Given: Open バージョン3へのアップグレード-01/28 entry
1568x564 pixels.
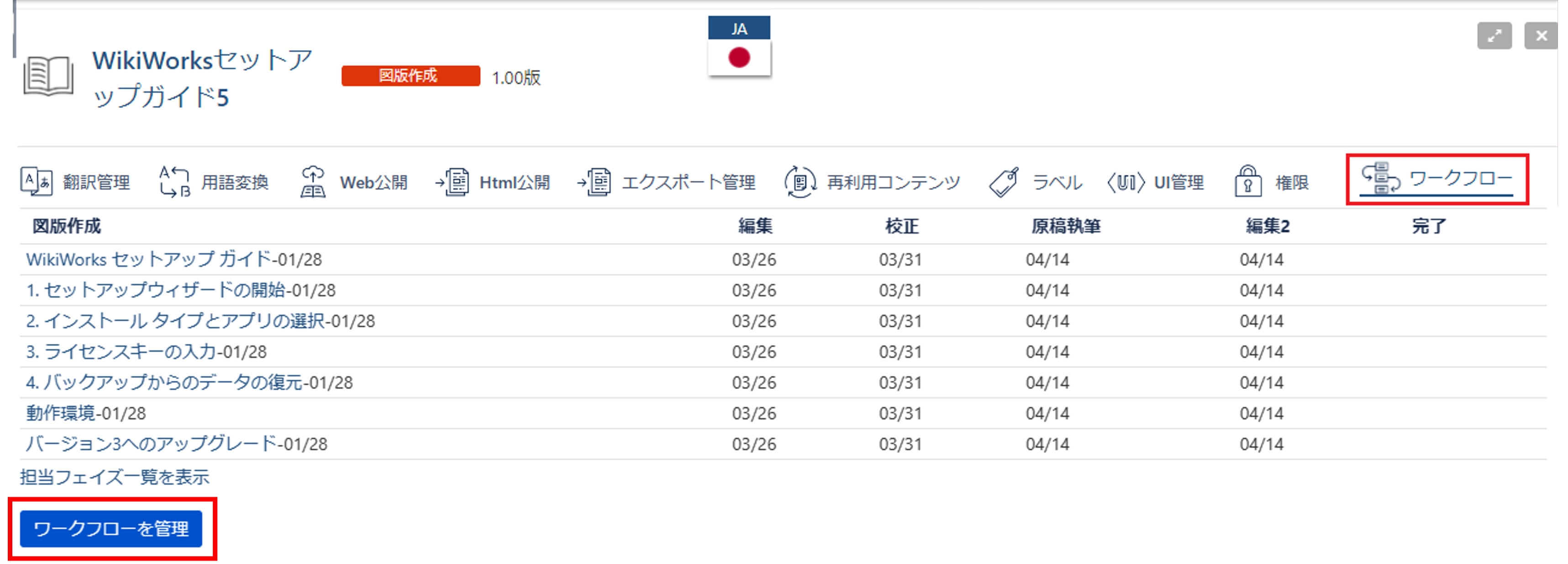Looking at the screenshot, I should point(177,444).
